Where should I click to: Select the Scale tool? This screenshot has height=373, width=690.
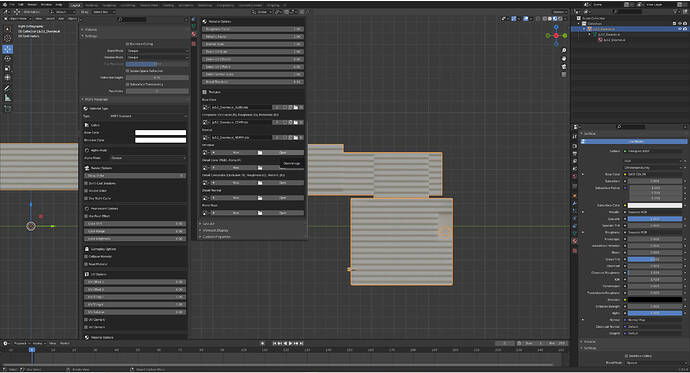pyautogui.click(x=7, y=68)
